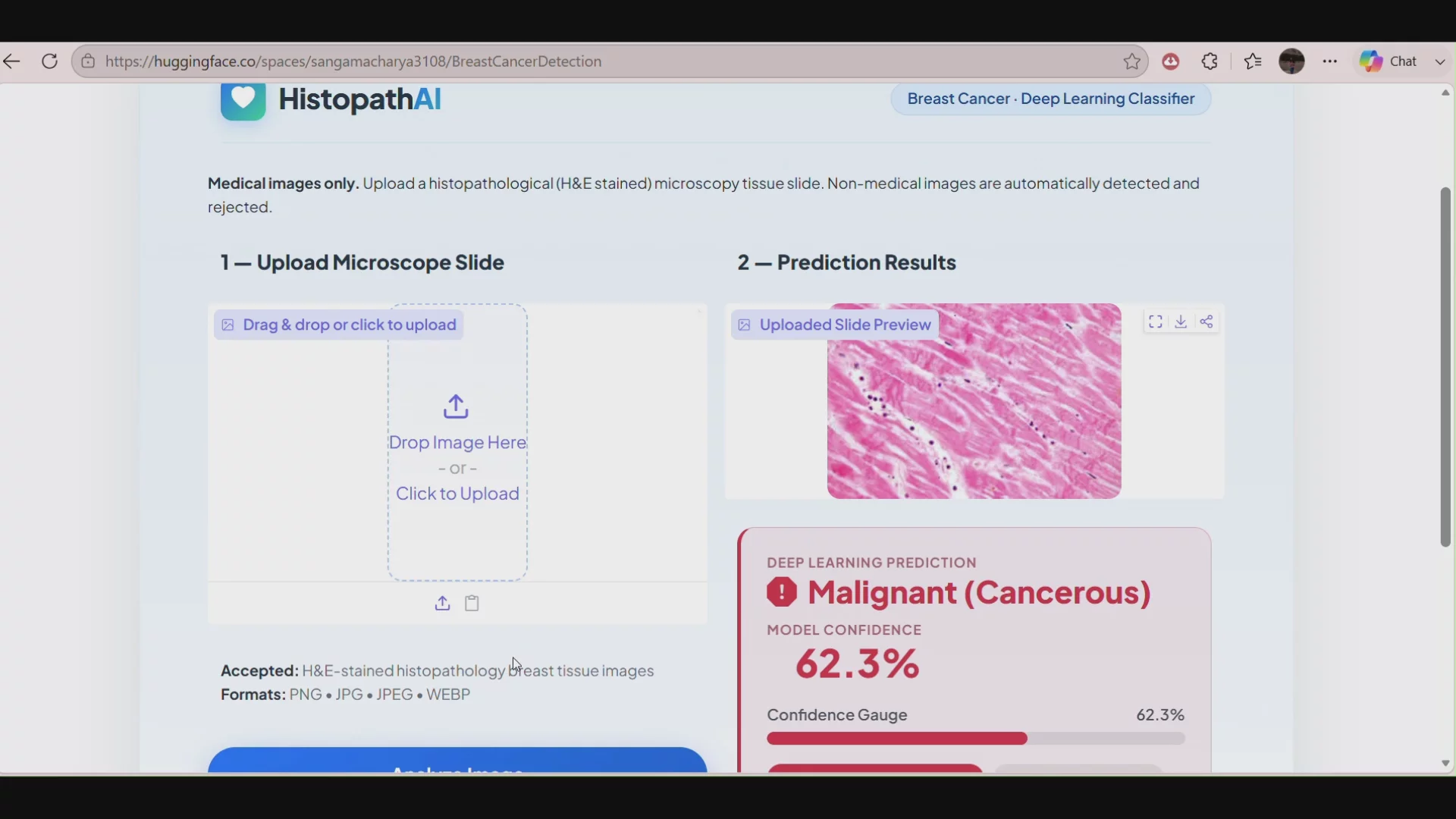The height and width of the screenshot is (819, 1456).
Task: Open browser extensions puzzle icon
Action: 1210,61
